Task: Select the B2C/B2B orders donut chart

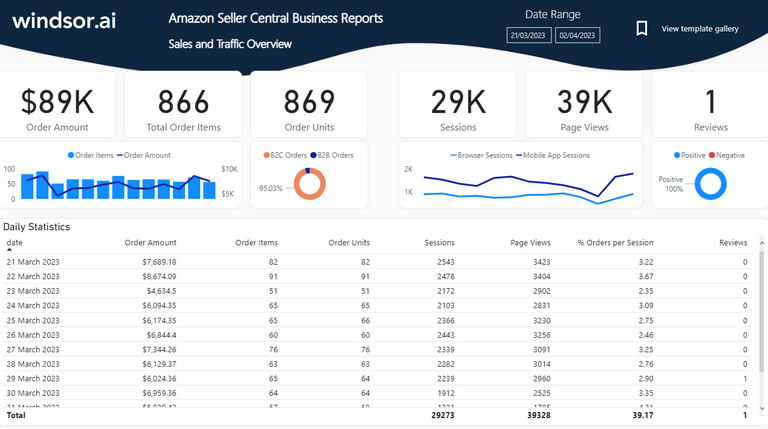Action: 310,184
